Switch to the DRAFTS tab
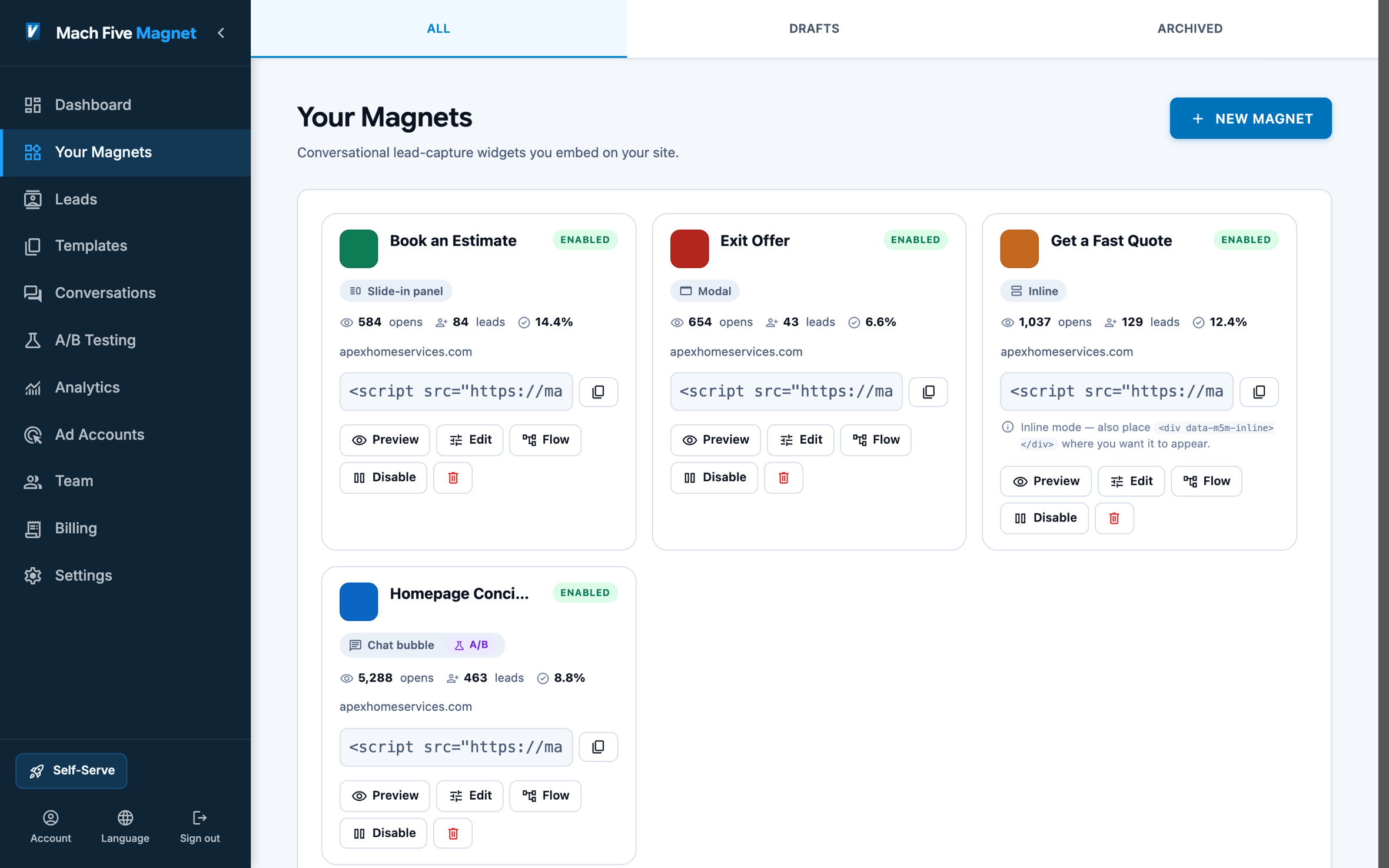 pyautogui.click(x=814, y=29)
